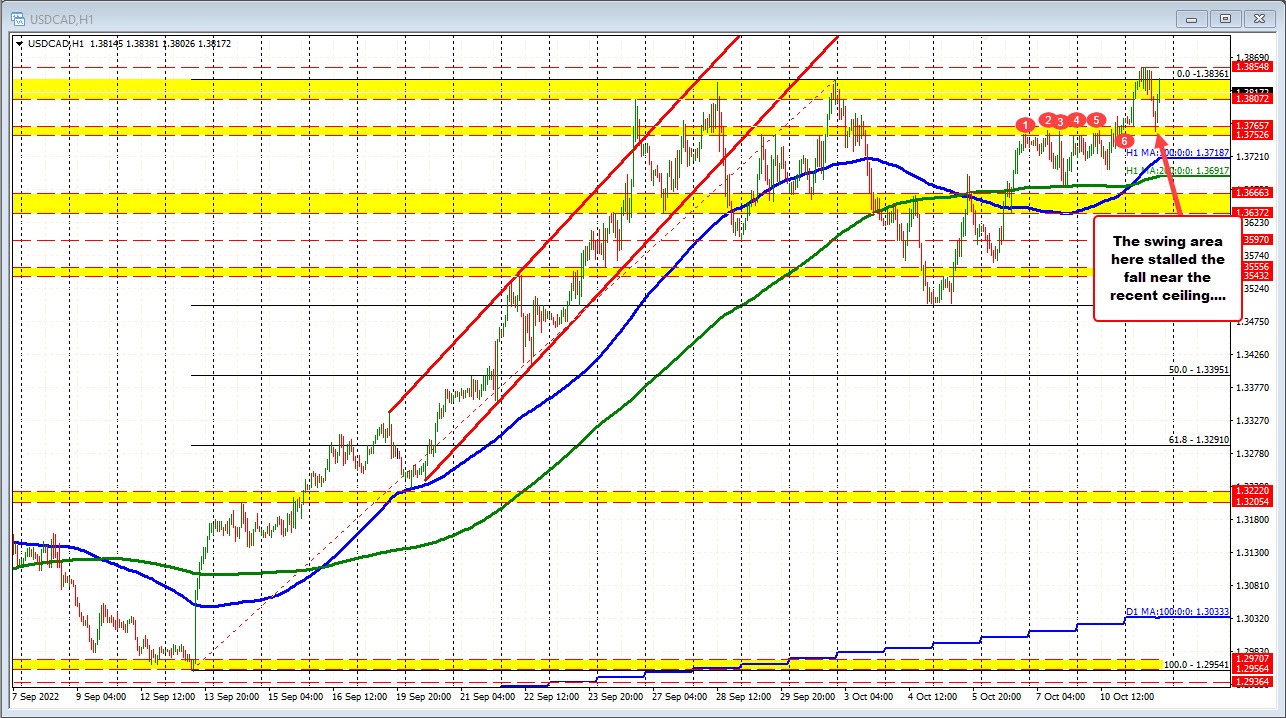Click numbered marker 4 near the swing highs

[x=1077, y=119]
